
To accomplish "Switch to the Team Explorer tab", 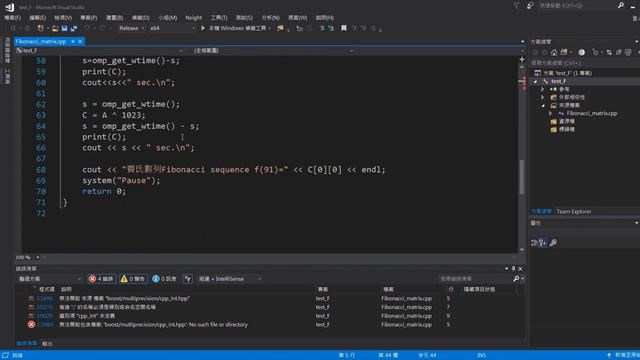I will pyautogui.click(x=573, y=211).
